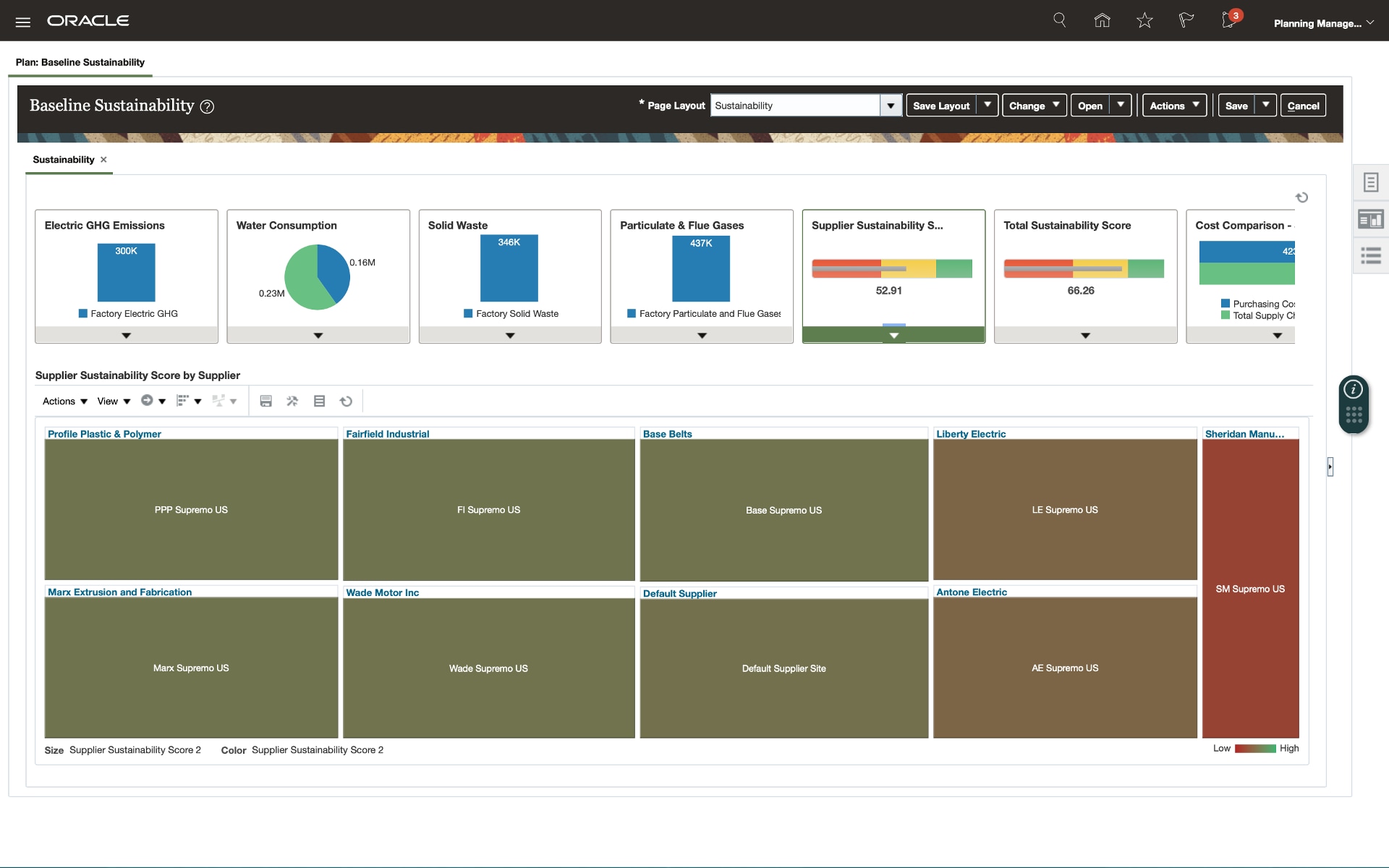Open the Profile Plastic & Polymer link

[x=104, y=434]
